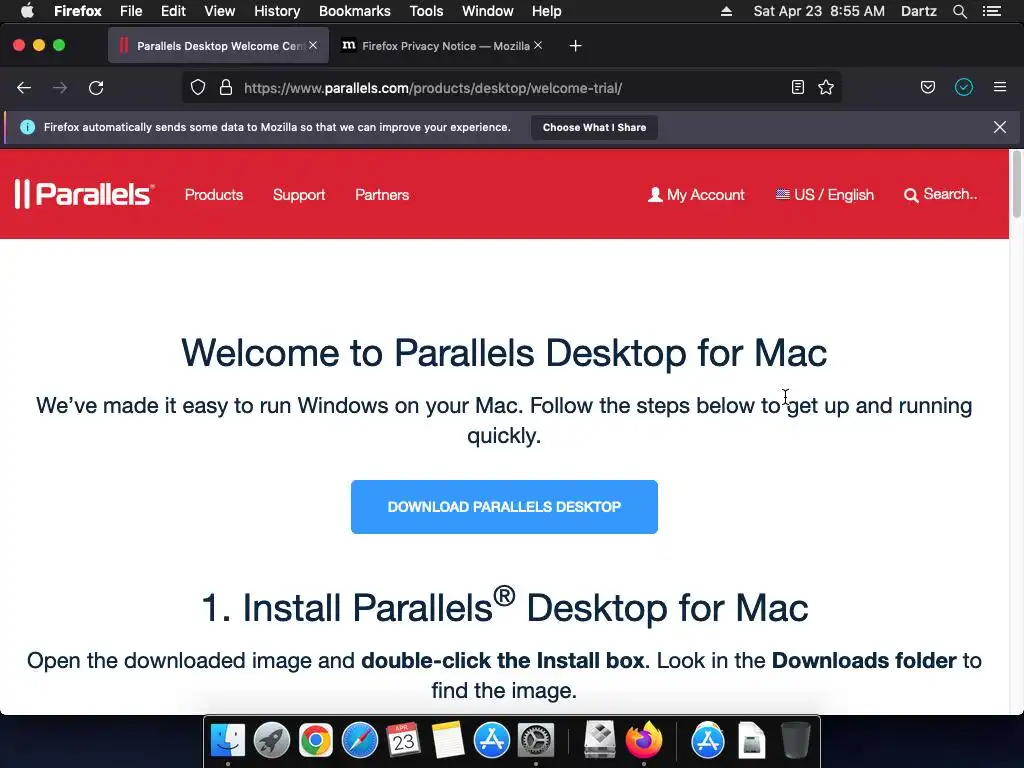Image resolution: width=1024 pixels, height=768 pixels.
Task: Open the Bookmarks menu
Action: coord(355,11)
